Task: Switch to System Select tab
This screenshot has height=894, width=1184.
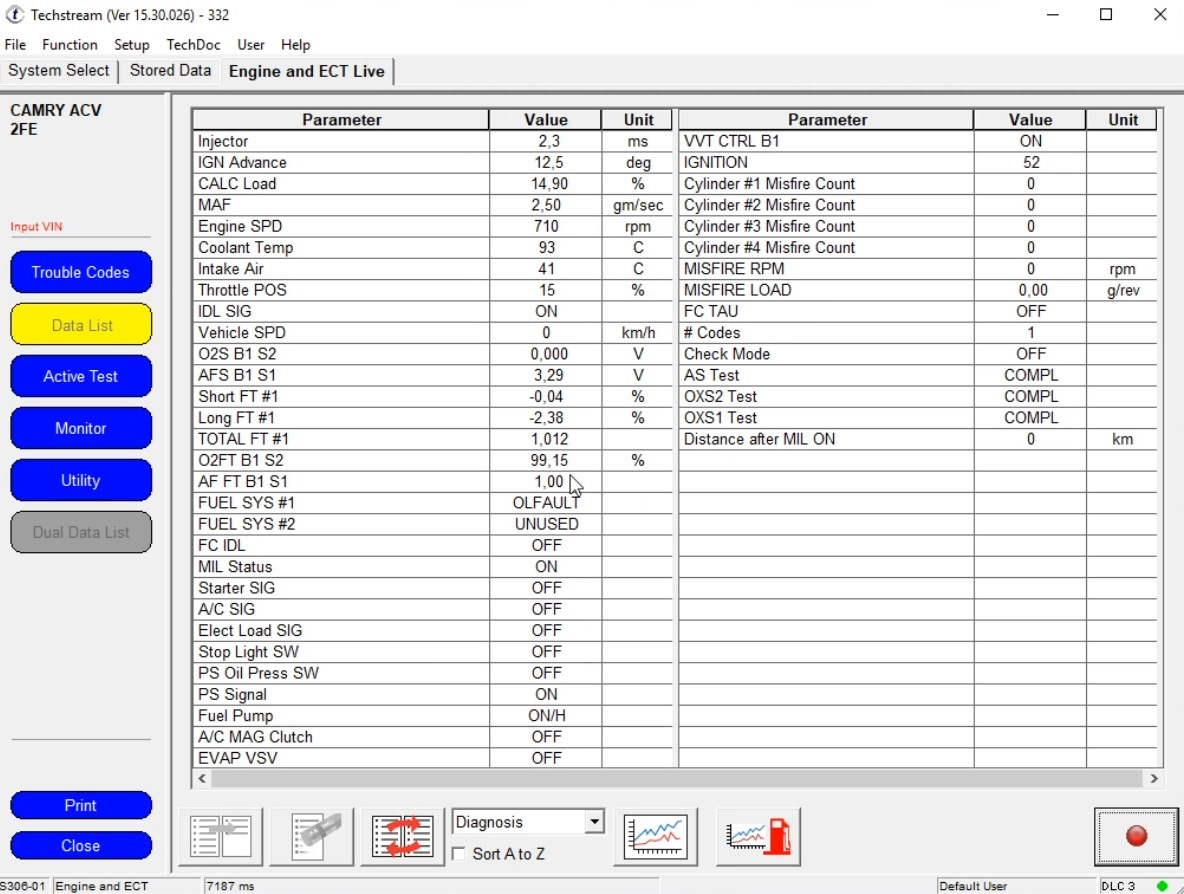Action: 59,70
